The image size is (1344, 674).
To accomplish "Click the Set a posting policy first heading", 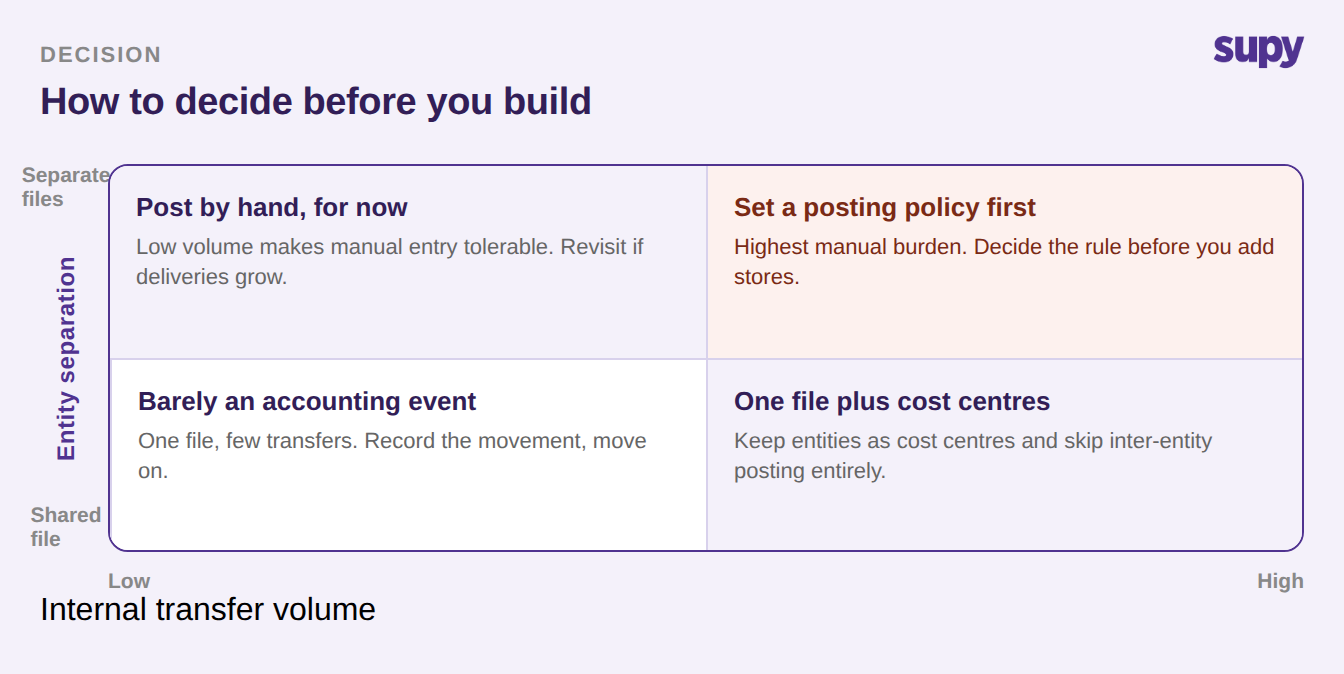I will point(885,207).
